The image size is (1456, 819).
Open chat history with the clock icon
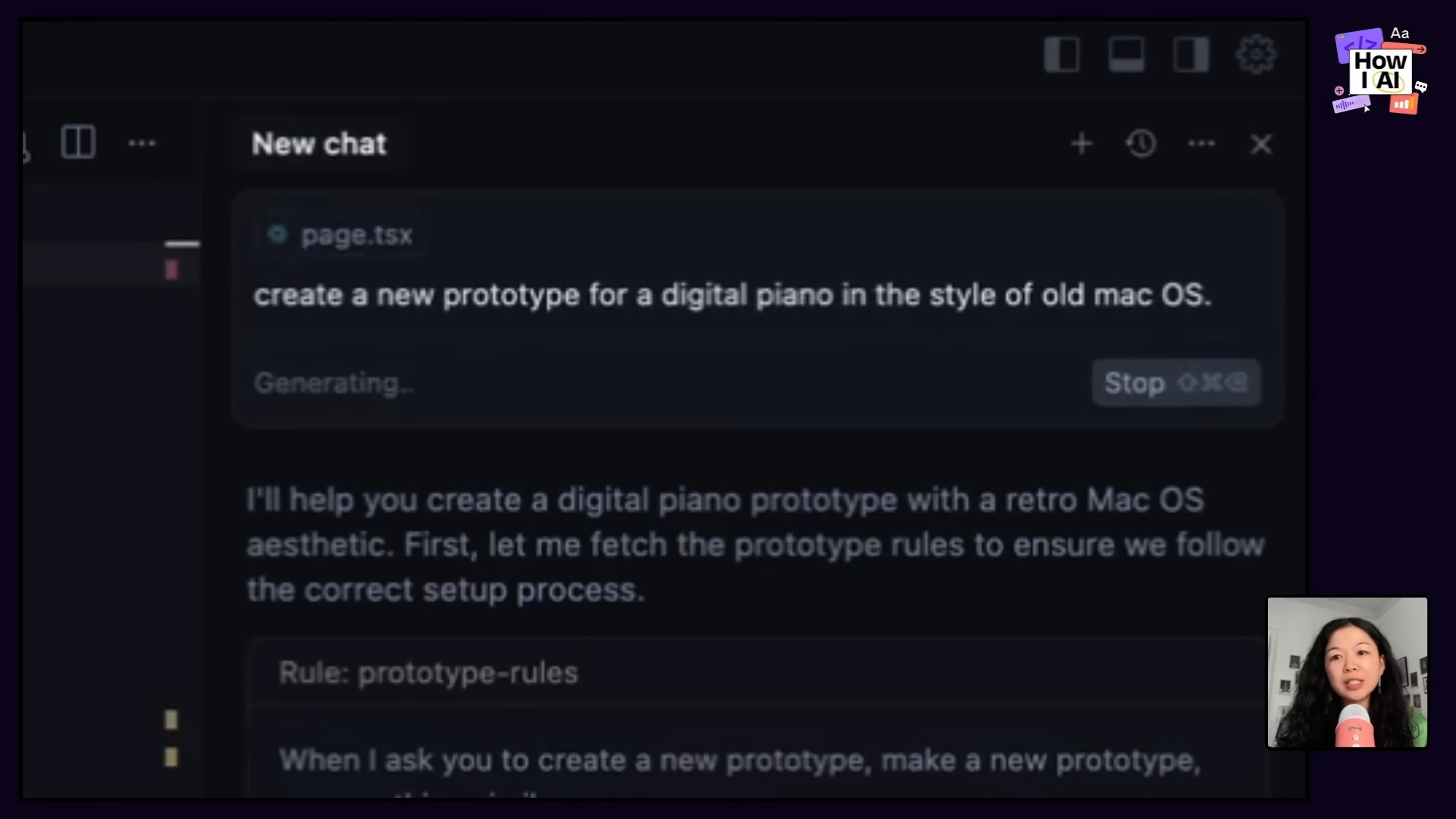tap(1142, 143)
